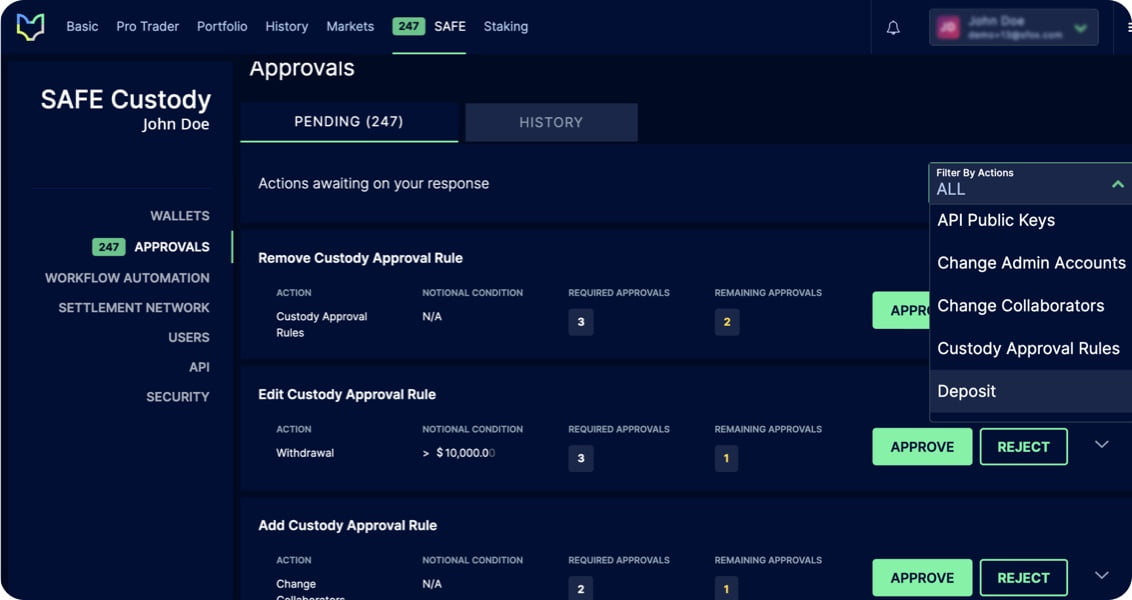The image size is (1132, 600).
Task: Go to Staking in top navigation
Action: tap(505, 27)
